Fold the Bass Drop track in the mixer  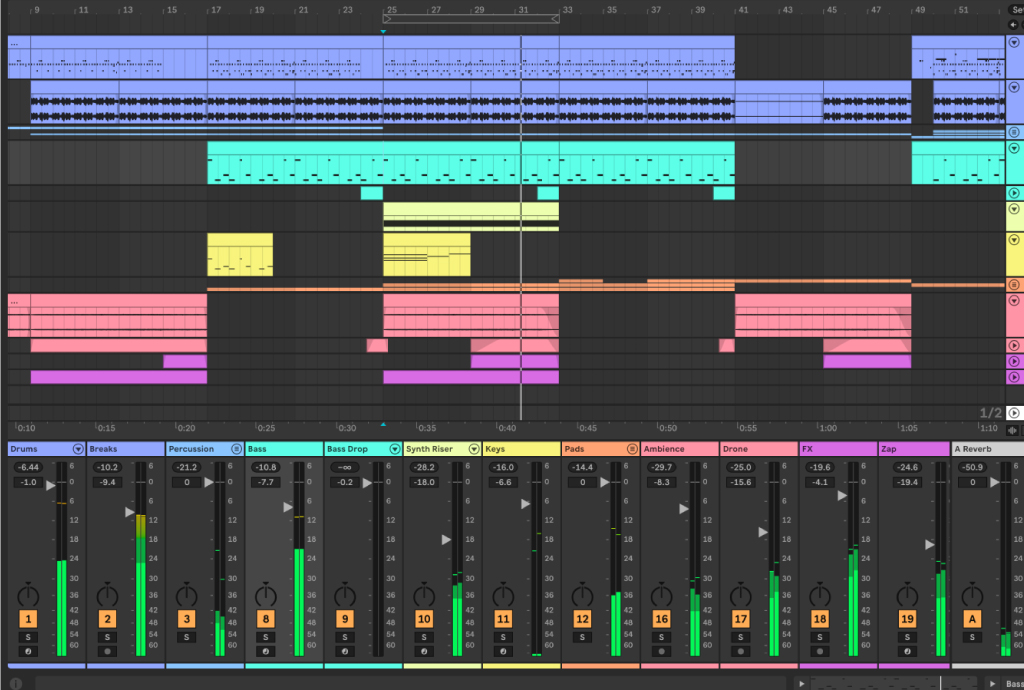point(395,449)
